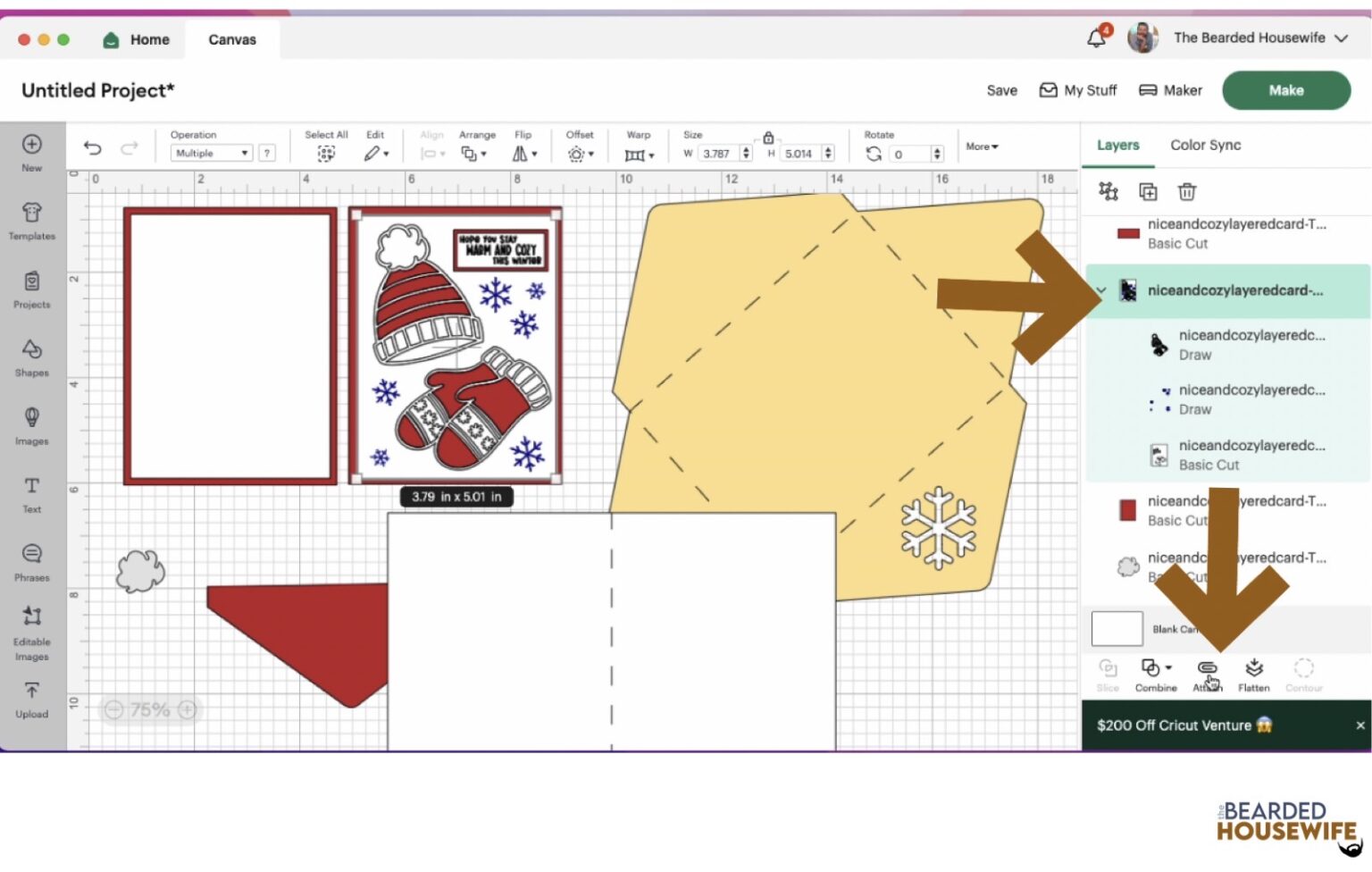
Task: Click Save in the header
Action: pos(1001,90)
